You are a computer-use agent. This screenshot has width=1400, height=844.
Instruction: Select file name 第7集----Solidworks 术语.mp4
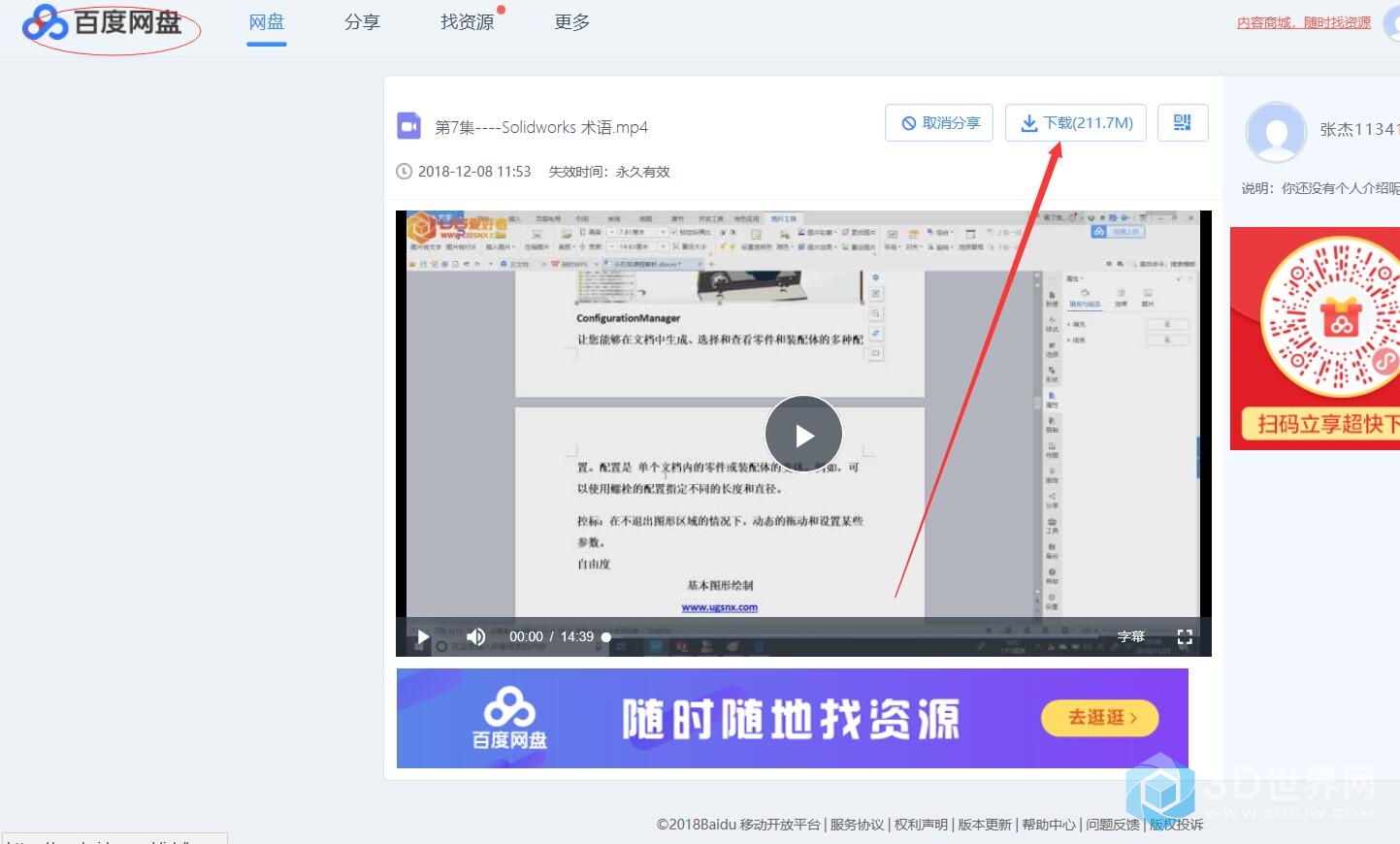pos(541,127)
